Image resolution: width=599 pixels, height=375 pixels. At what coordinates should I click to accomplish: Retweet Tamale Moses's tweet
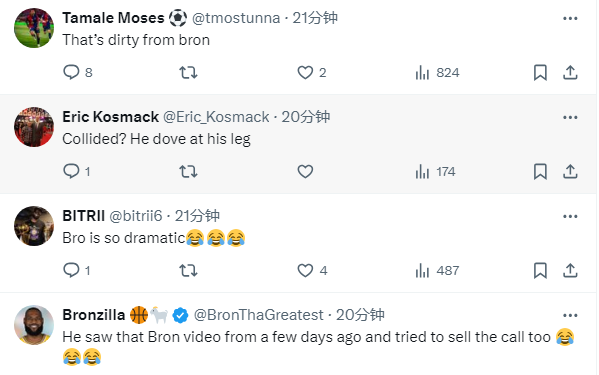(188, 72)
